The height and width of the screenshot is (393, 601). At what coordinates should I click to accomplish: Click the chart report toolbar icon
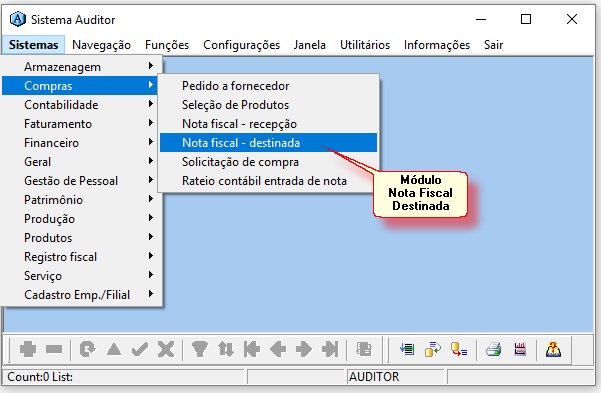point(520,349)
